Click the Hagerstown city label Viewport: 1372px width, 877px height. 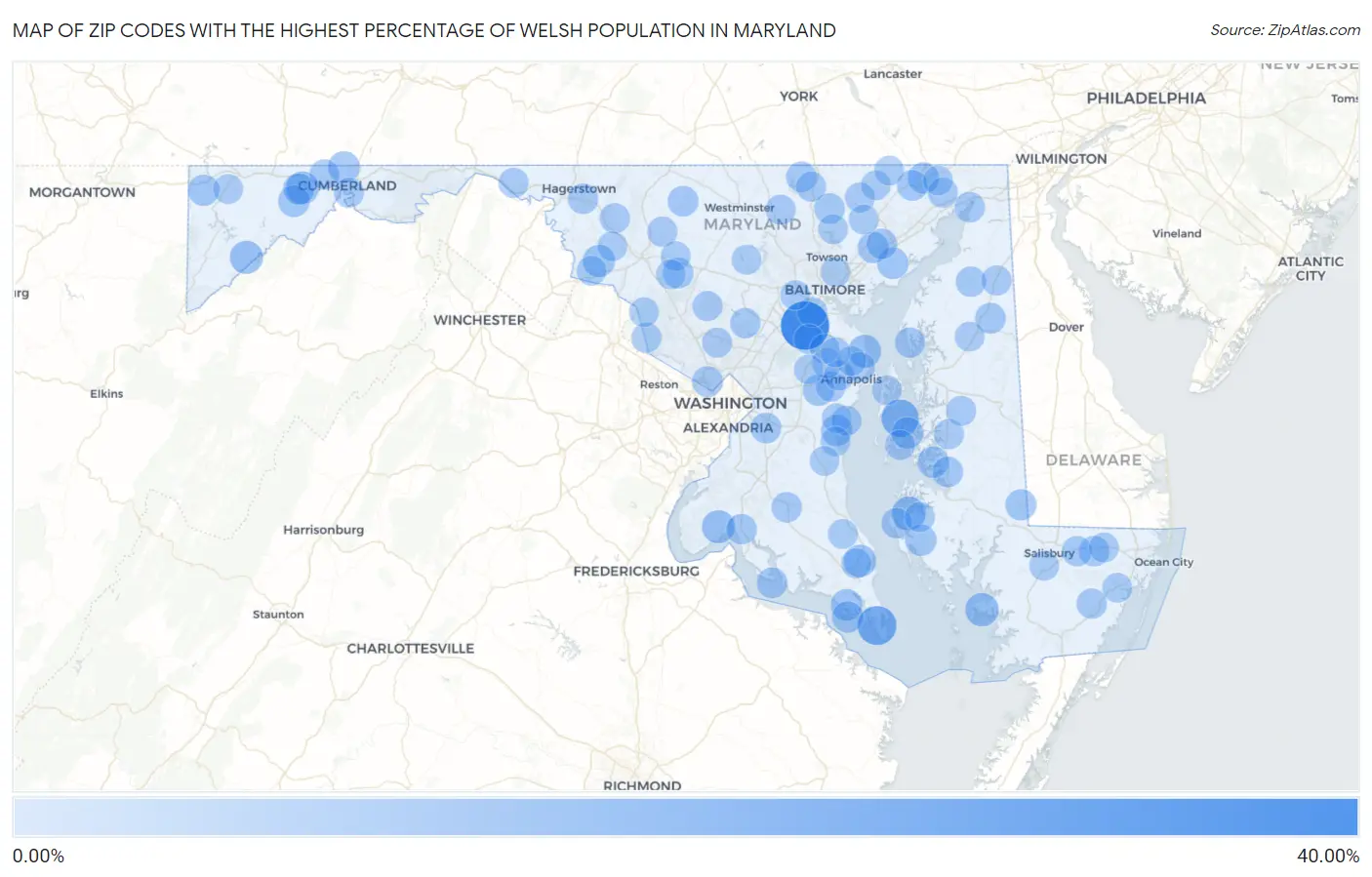(x=579, y=188)
